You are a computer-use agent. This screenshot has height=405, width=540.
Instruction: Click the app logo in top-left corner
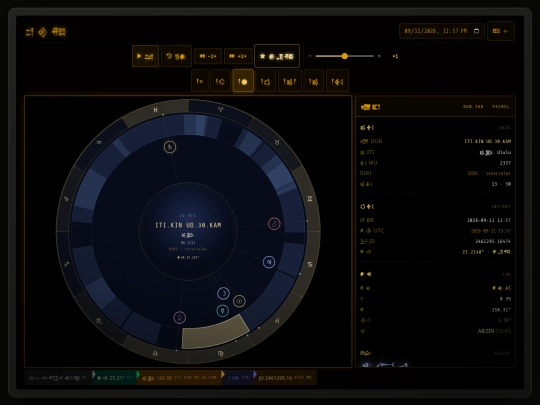(46, 32)
